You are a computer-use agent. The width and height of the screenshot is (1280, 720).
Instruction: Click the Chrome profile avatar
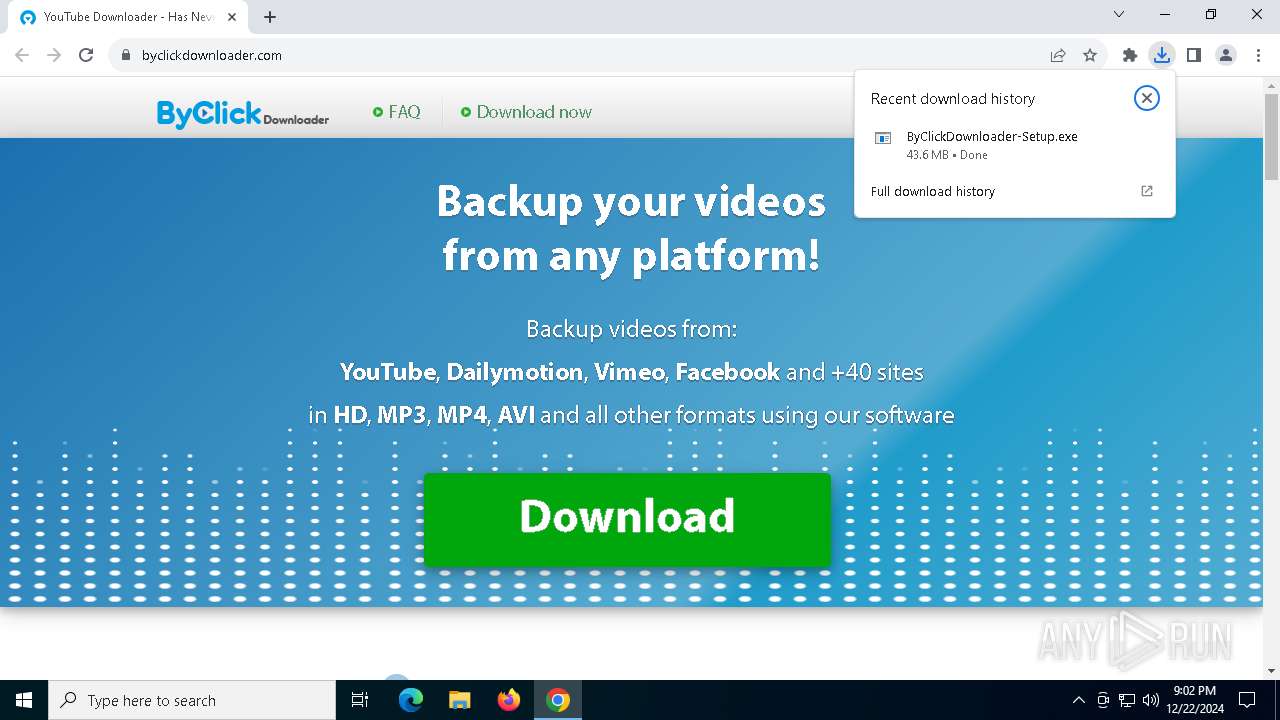(x=1226, y=55)
